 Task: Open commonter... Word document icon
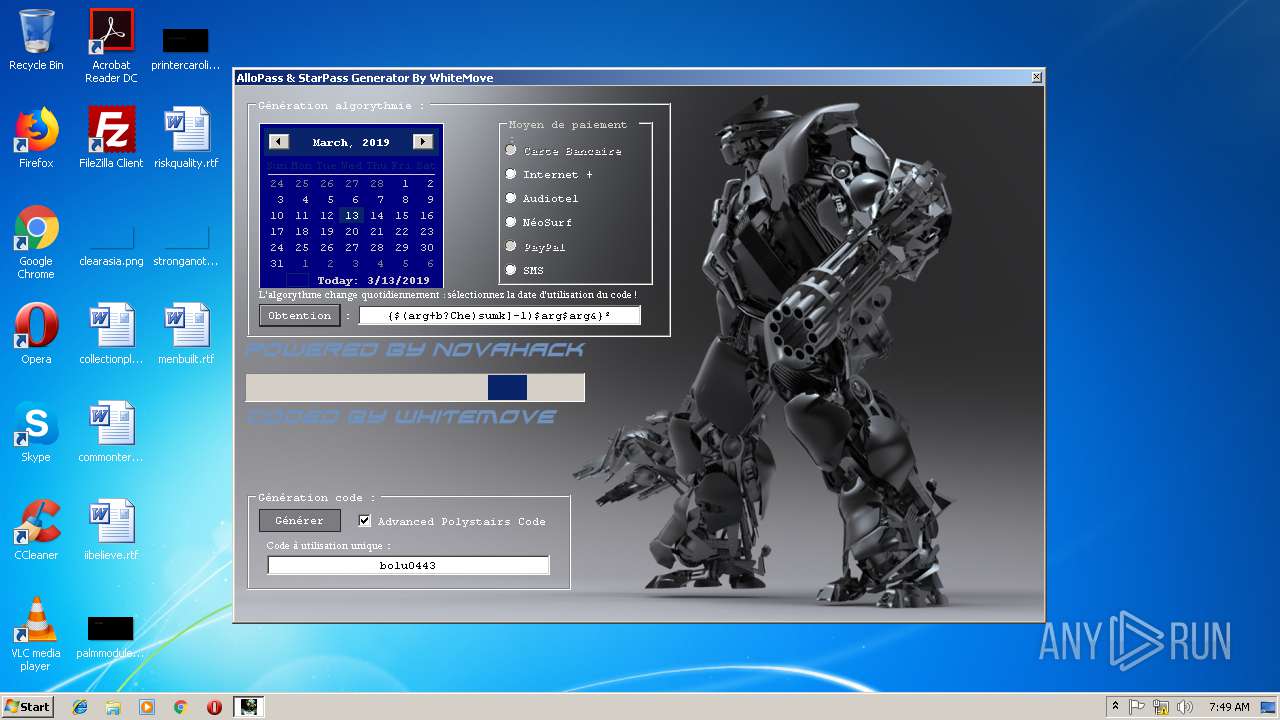111,432
